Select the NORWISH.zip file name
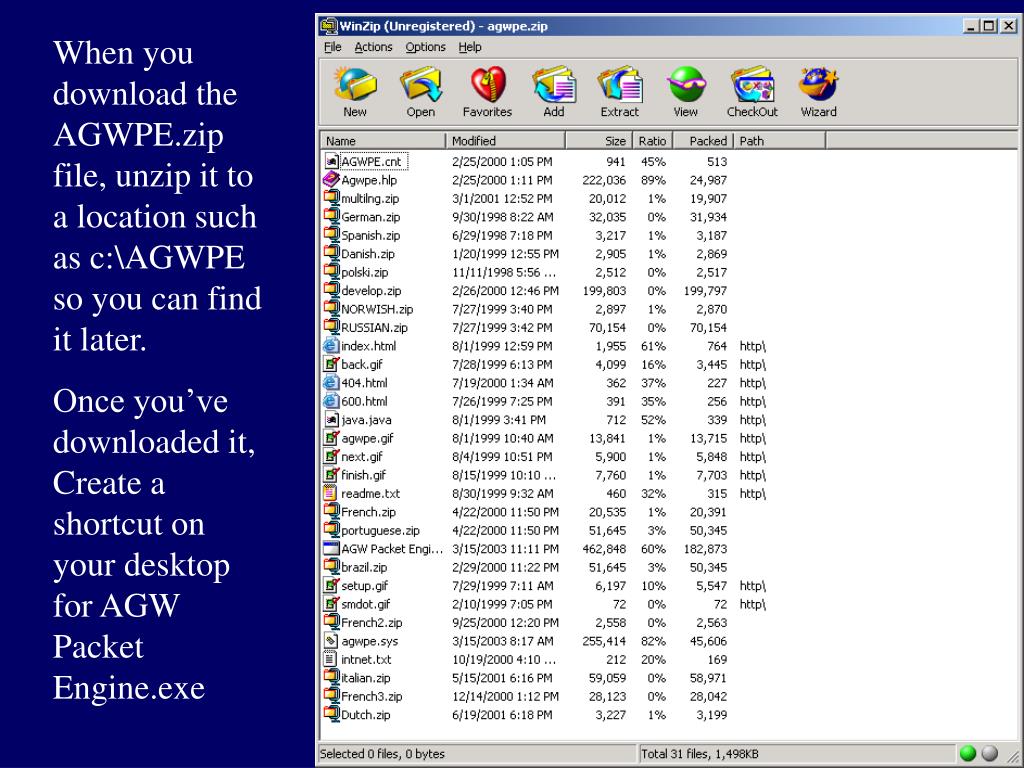Viewport: 1024px width, 768px height. coord(377,309)
